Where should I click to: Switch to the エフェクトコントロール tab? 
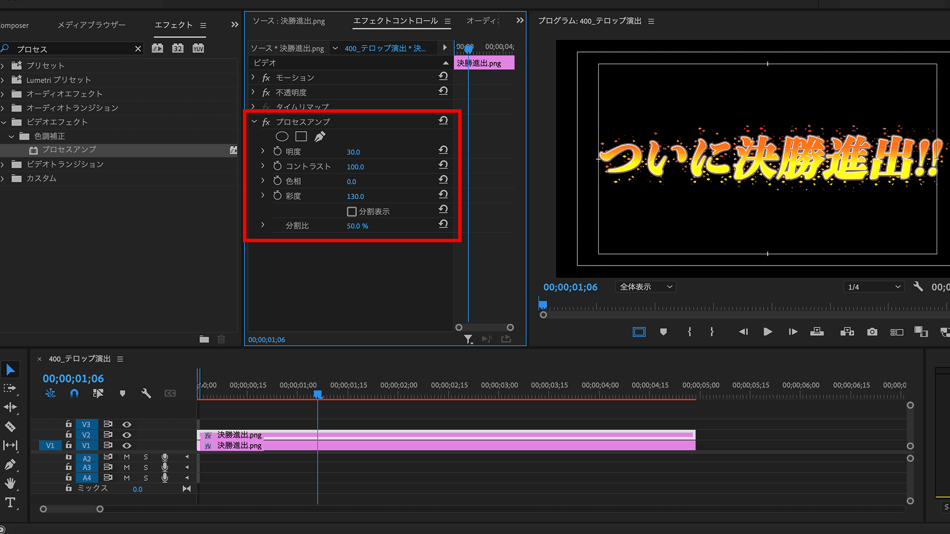tap(395, 21)
